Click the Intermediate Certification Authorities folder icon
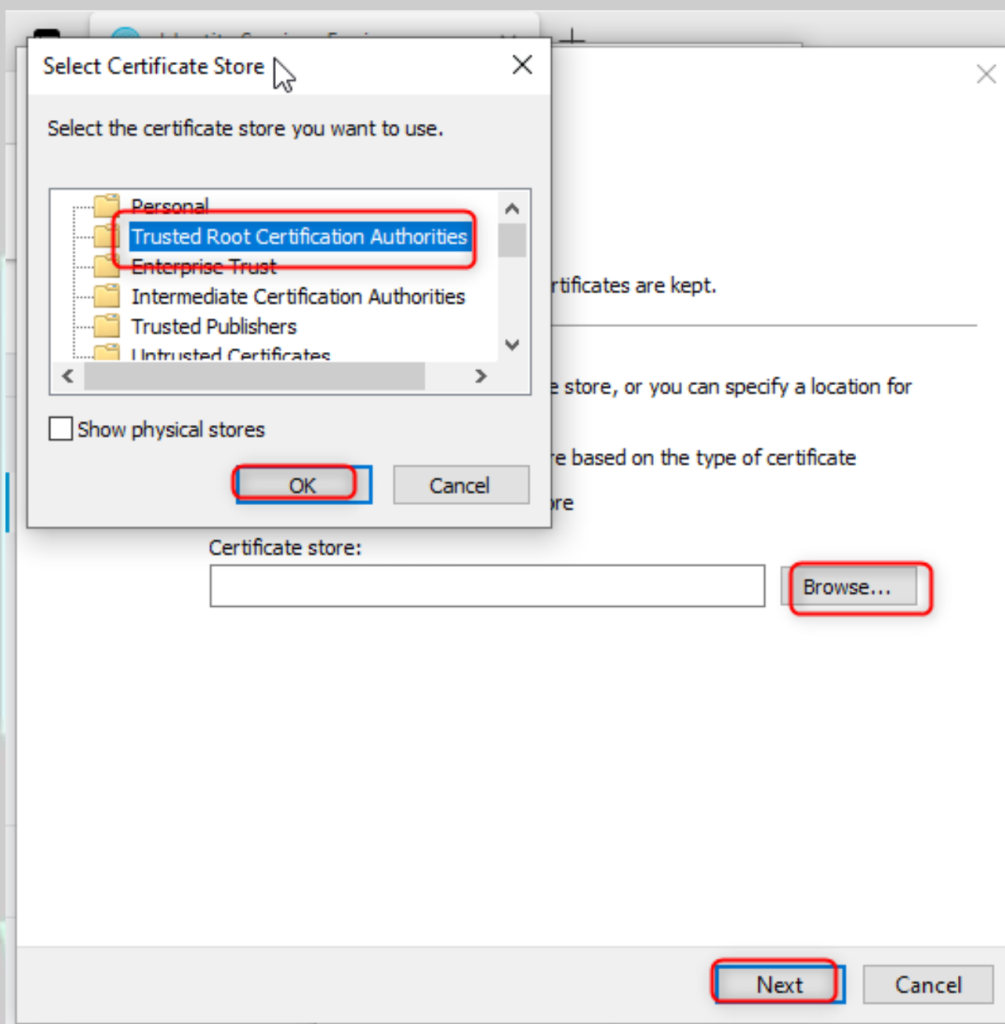 tap(106, 296)
